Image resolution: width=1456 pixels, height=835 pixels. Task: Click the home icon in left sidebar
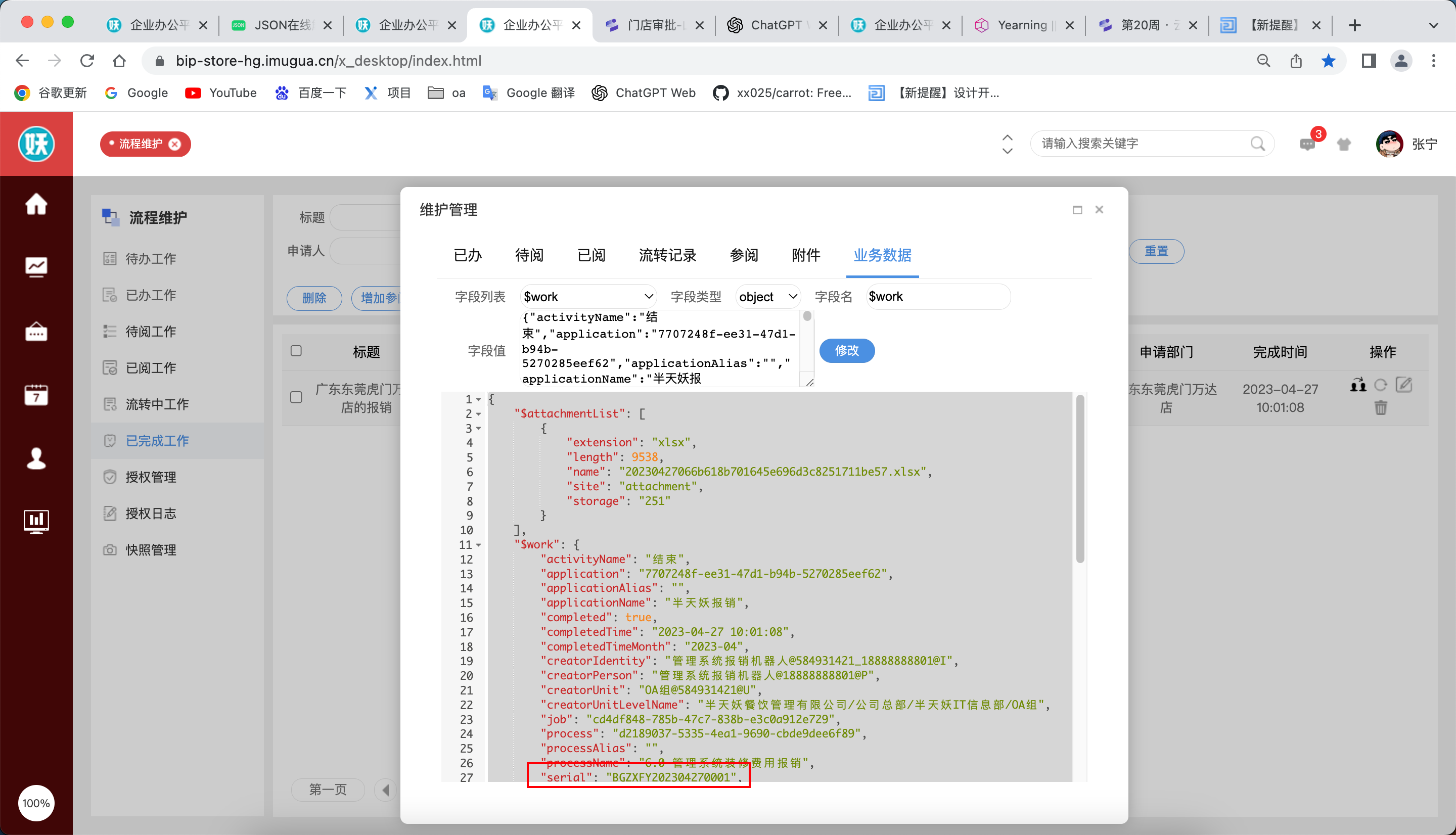point(36,204)
